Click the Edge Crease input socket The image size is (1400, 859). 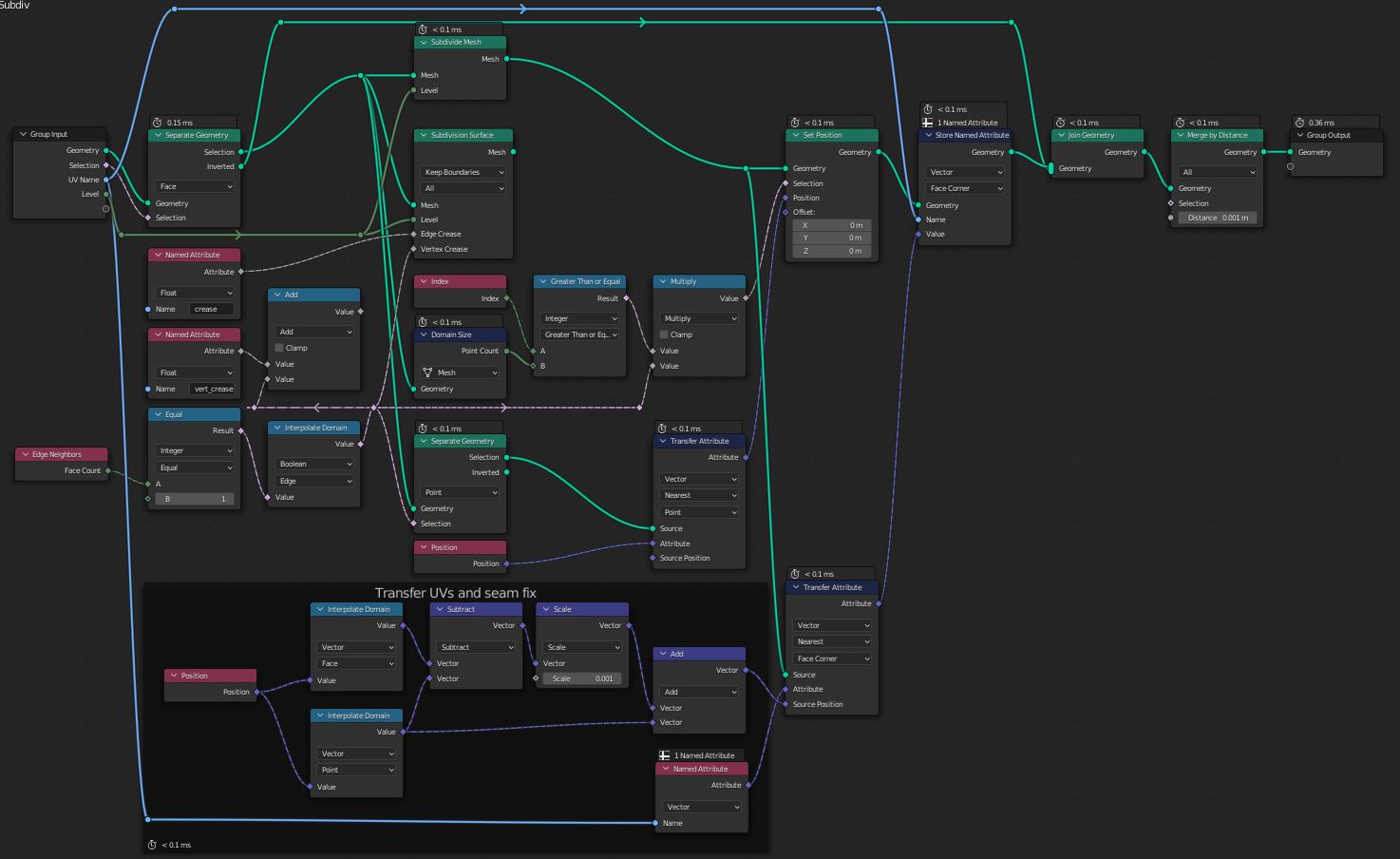tap(413, 234)
